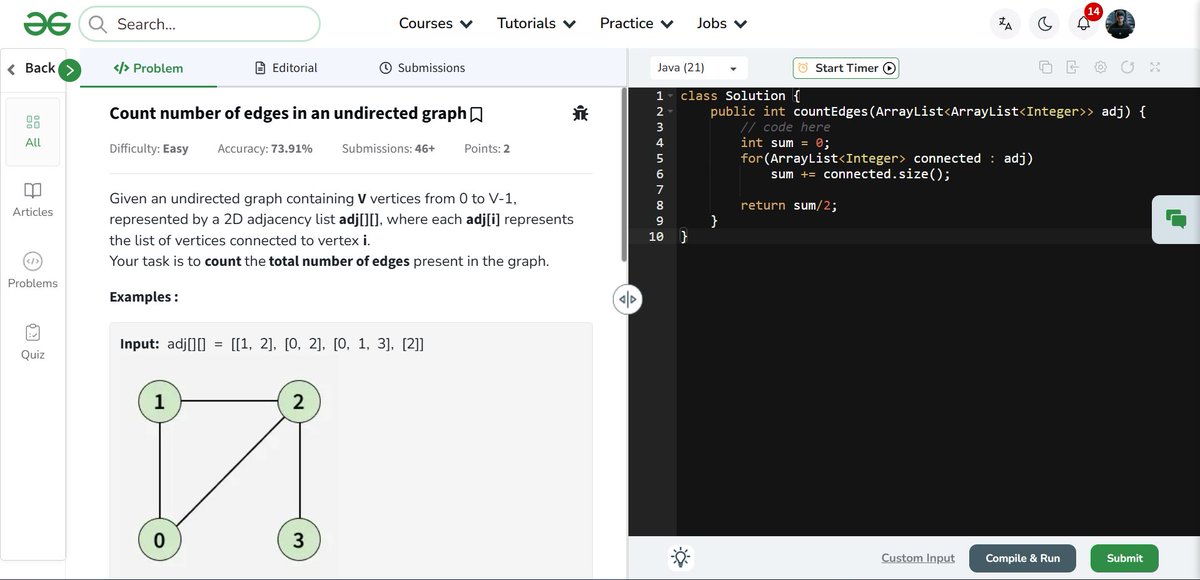Open the Java (21) language dropdown
Viewport: 1200px width, 580px height.
698,66
